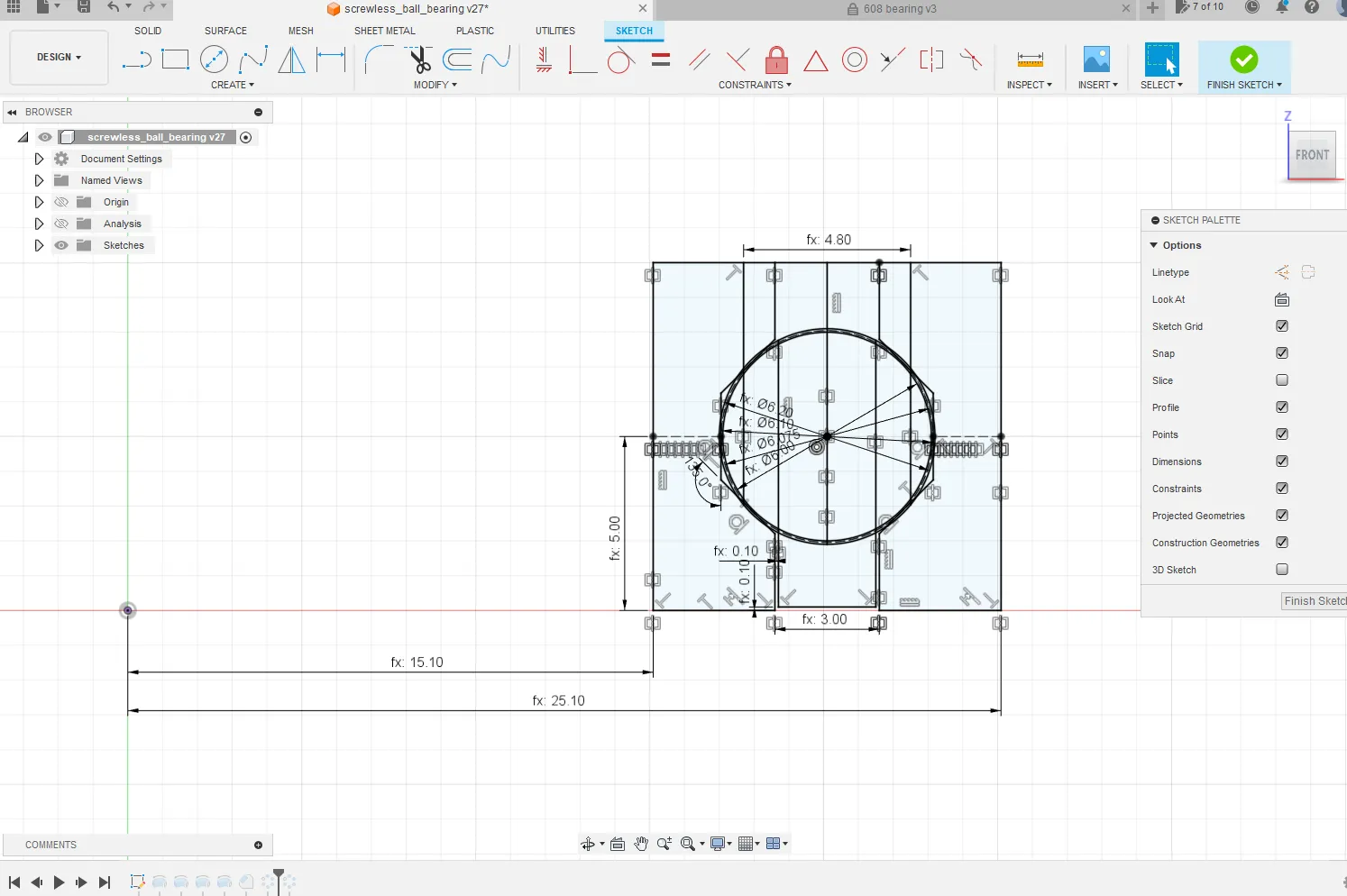Viewport: 1347px width, 896px height.
Task: Apply the Concentric constraint
Action: [x=854, y=60]
